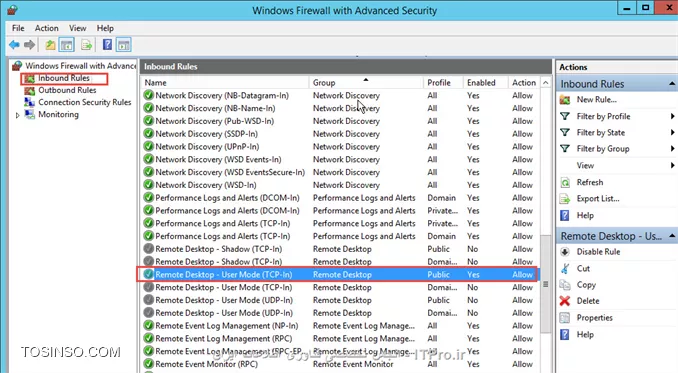Image resolution: width=678 pixels, height=373 pixels.
Task: Click the Forward arrow toolbar icon
Action: pos(29,45)
